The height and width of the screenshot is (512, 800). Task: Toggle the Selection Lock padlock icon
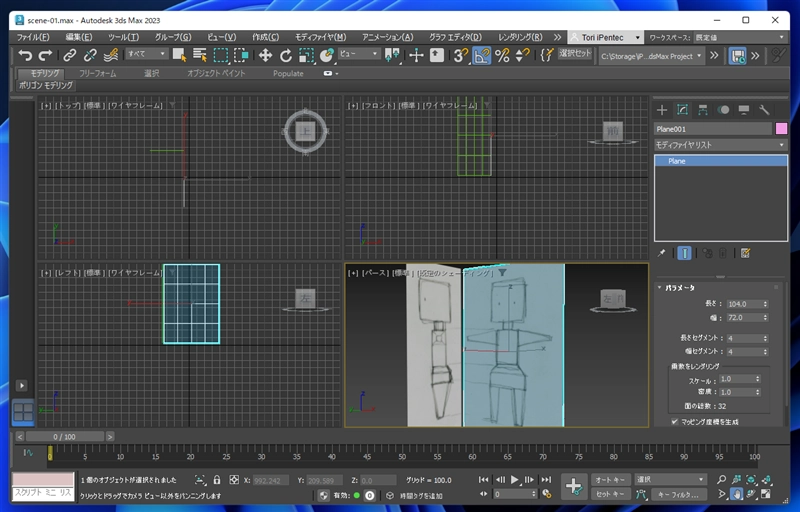click(217, 480)
